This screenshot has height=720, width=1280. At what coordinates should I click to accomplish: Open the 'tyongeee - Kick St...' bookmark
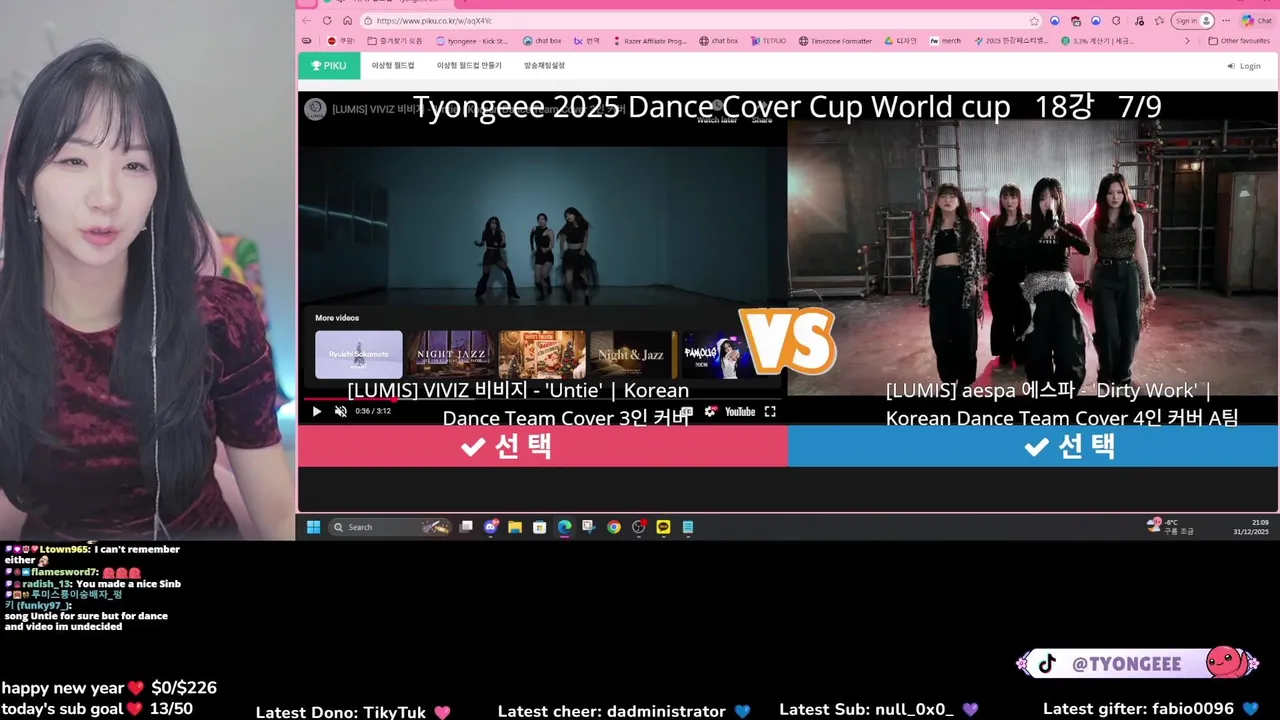tap(473, 41)
